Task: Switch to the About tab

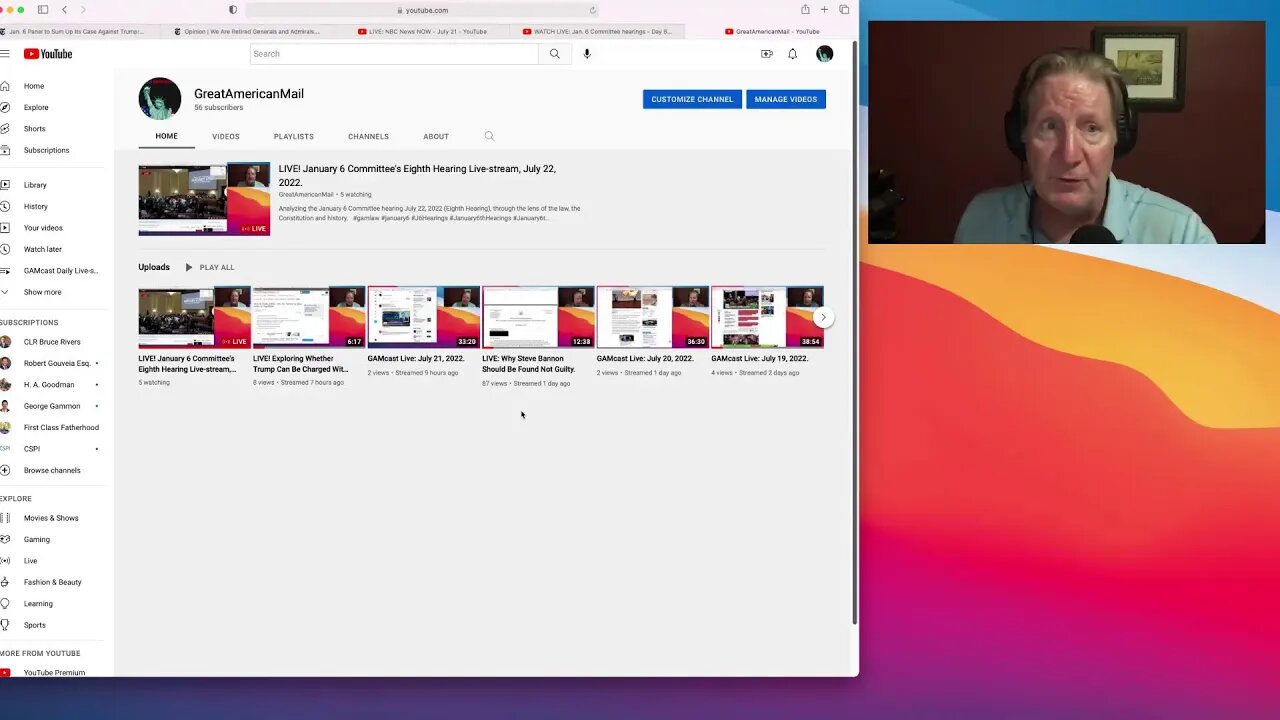Action: pos(436,136)
